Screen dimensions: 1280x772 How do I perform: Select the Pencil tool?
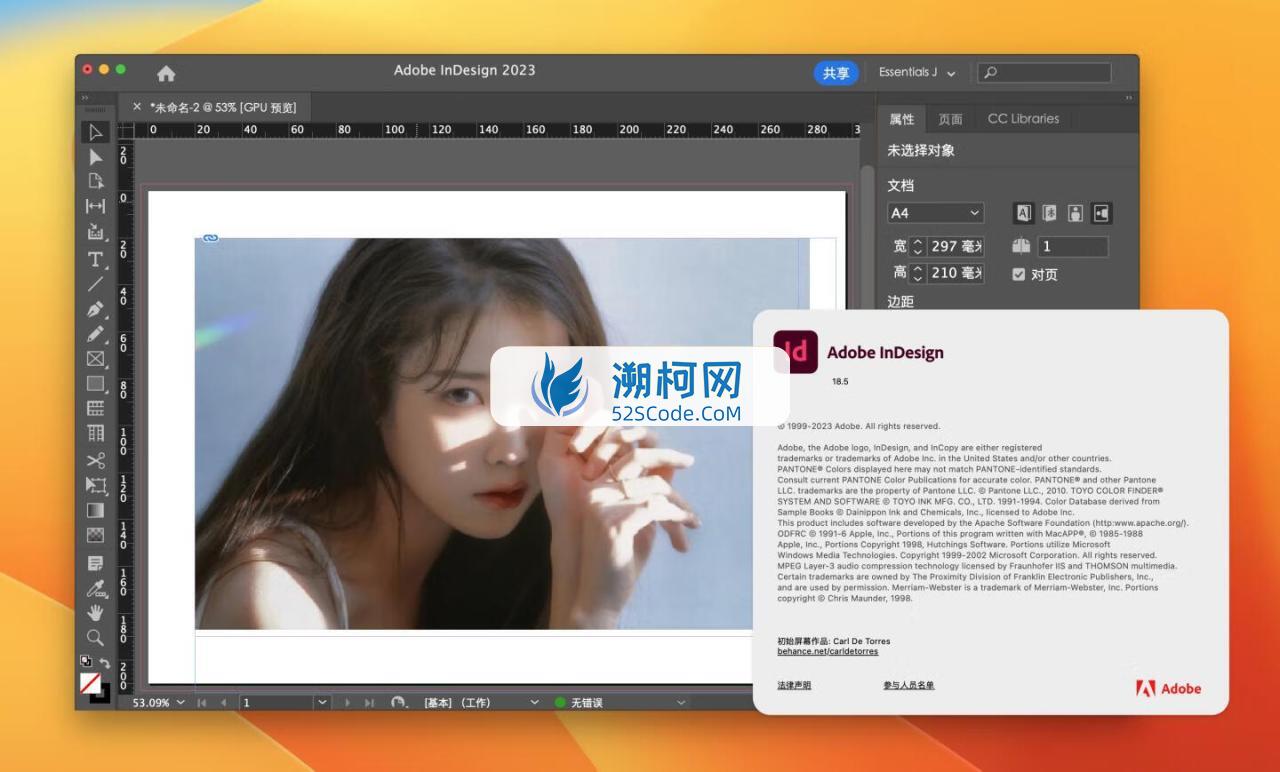[x=95, y=334]
